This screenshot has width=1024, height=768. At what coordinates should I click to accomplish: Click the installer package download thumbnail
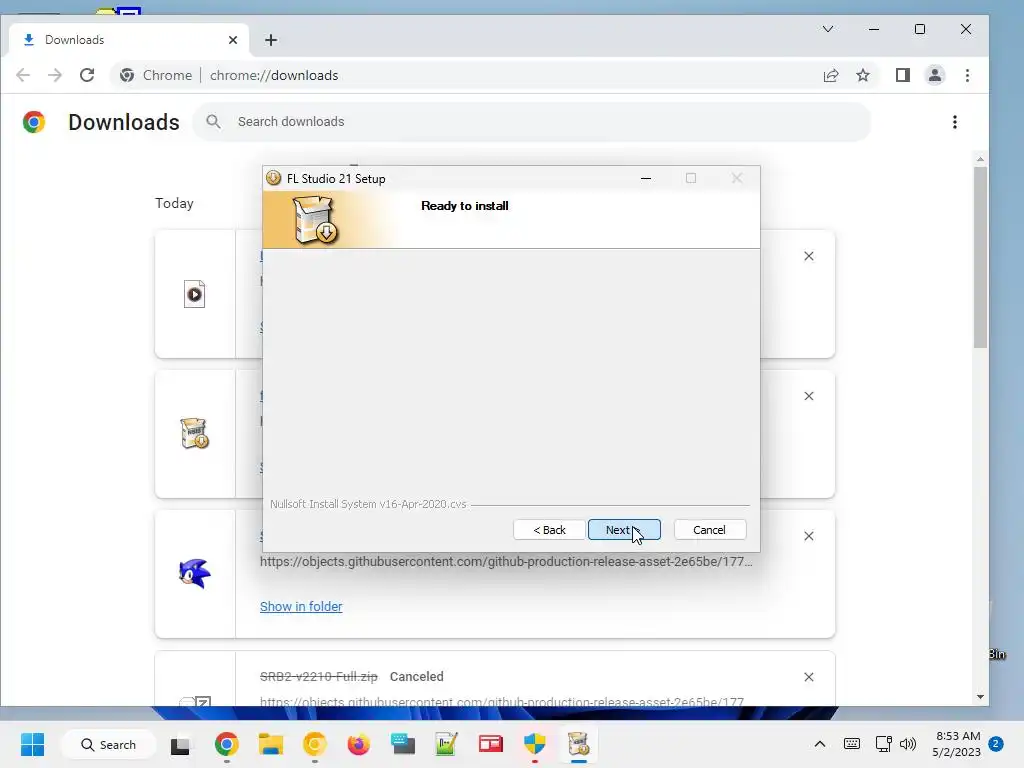click(195, 434)
